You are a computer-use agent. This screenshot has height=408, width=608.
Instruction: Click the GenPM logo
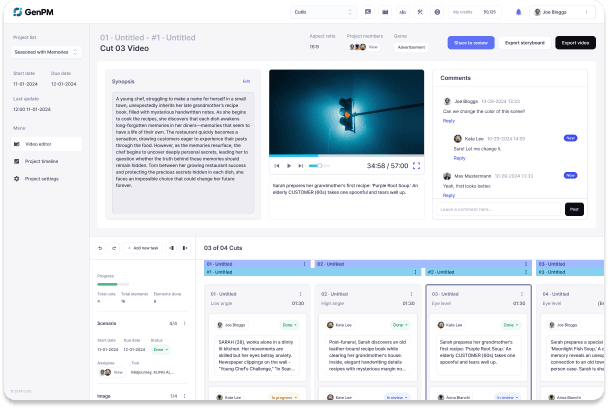click(33, 12)
